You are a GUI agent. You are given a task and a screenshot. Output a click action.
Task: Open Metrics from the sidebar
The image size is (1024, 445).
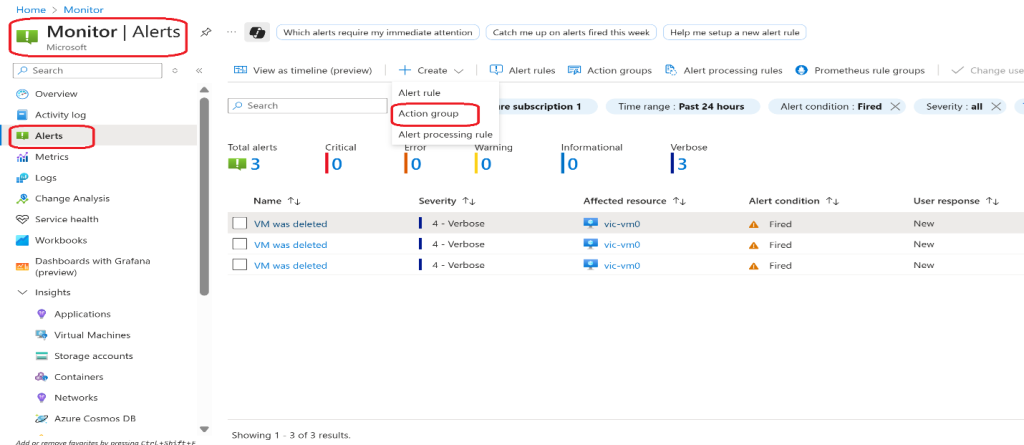(51, 157)
